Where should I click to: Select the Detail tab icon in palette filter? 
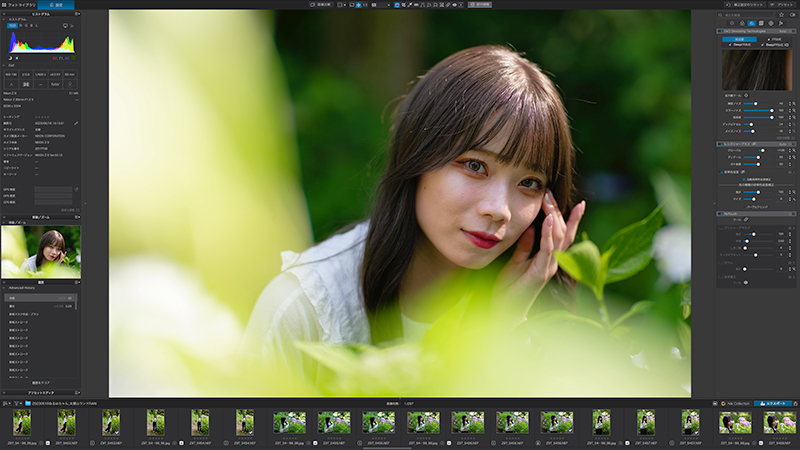point(752,23)
